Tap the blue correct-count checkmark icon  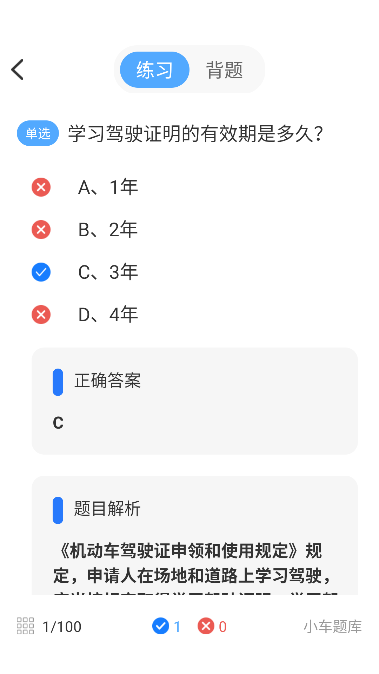click(160, 626)
